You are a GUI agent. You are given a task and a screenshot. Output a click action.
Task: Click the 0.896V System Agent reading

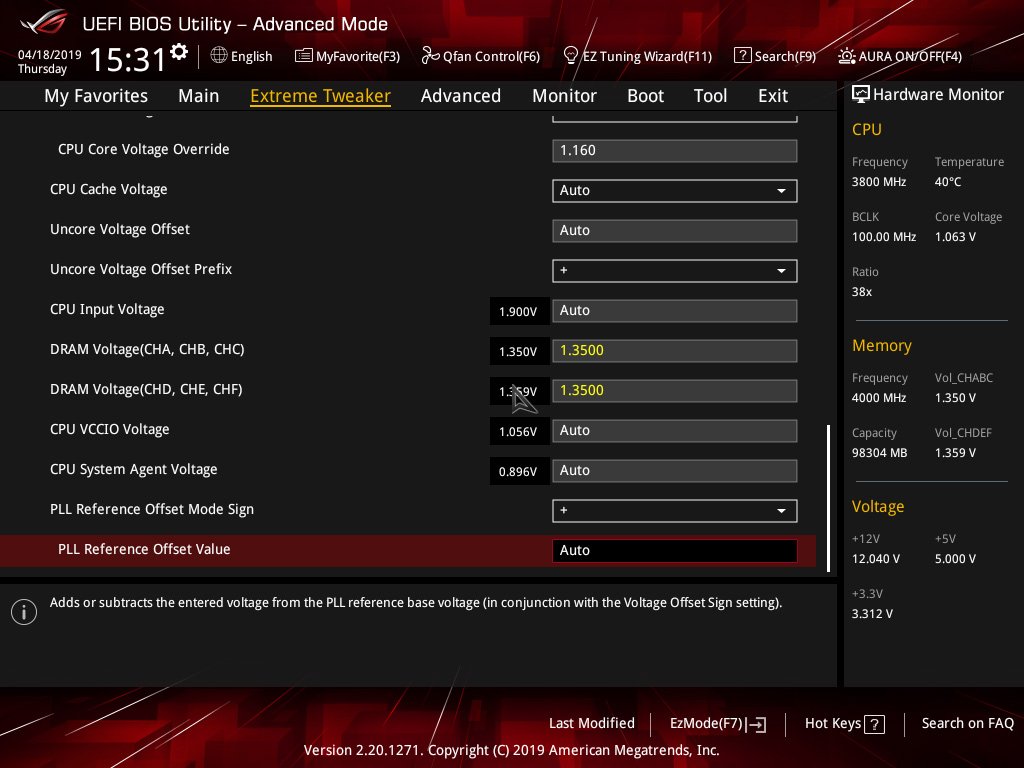coord(519,472)
